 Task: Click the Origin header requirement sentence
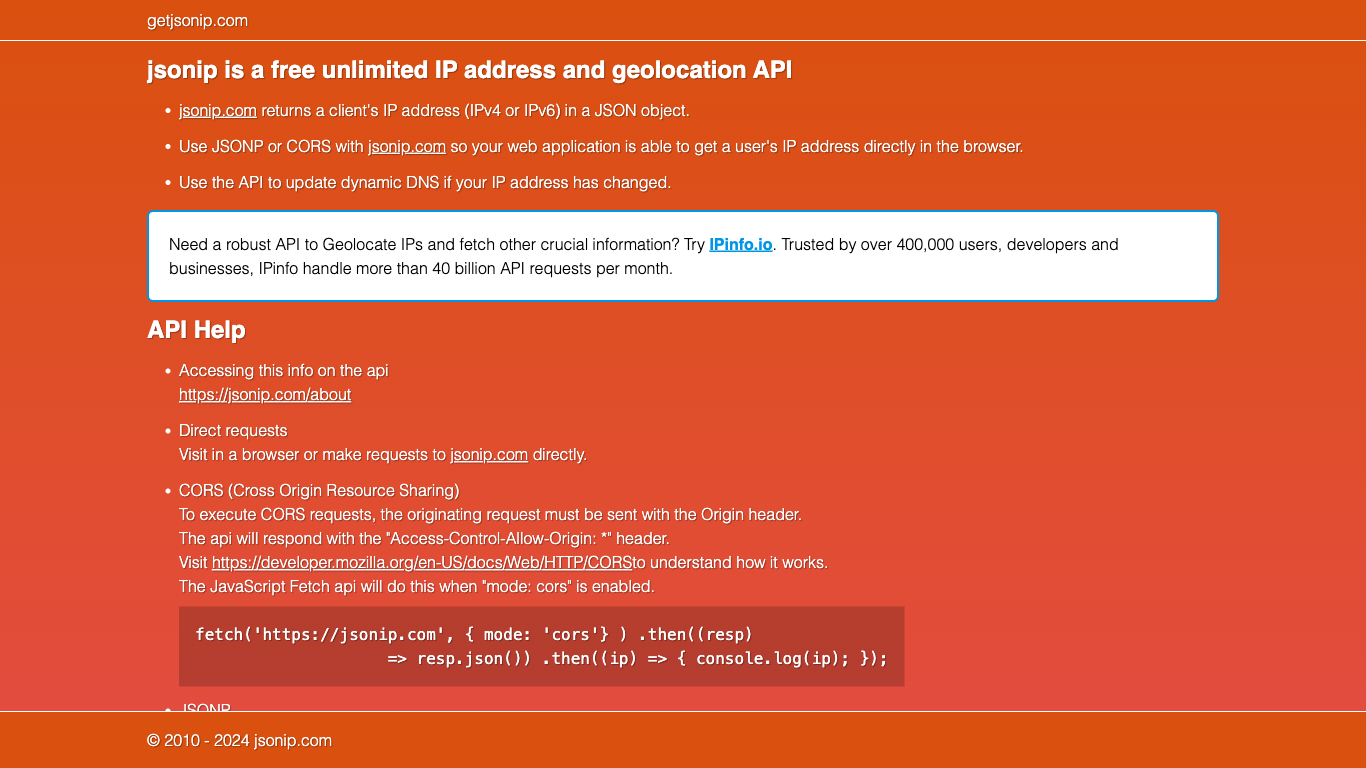pyautogui.click(x=491, y=514)
